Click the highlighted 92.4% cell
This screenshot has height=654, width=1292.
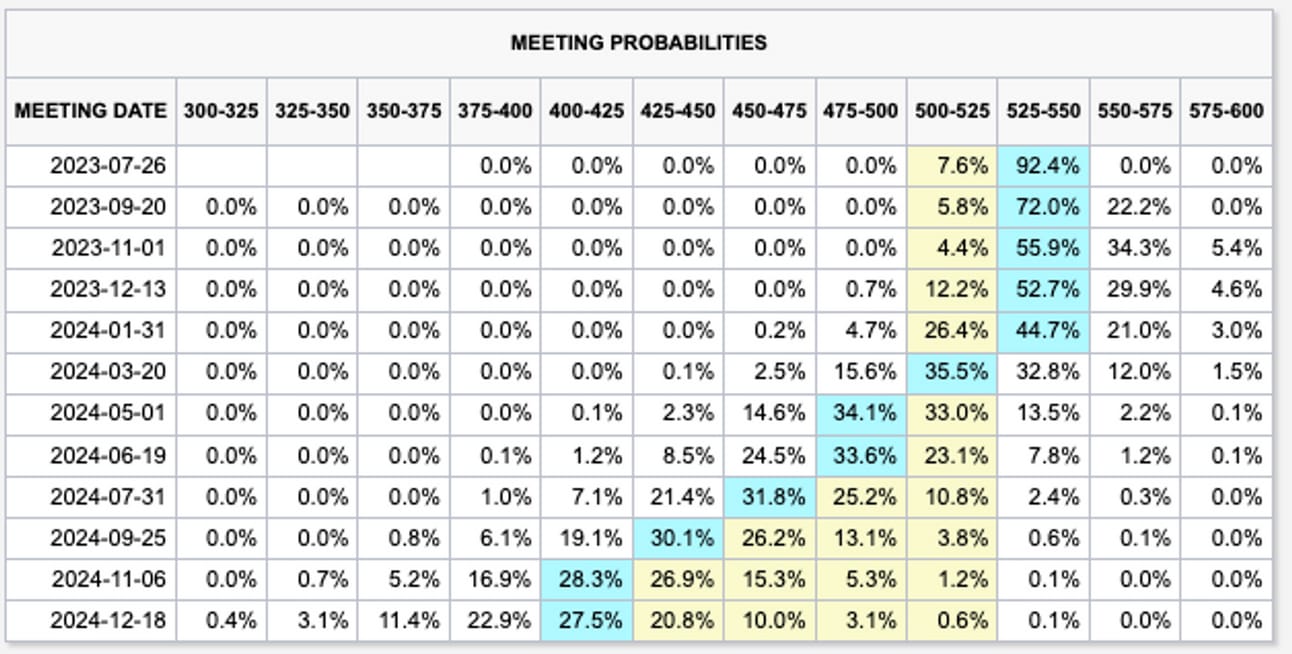pos(1044,166)
